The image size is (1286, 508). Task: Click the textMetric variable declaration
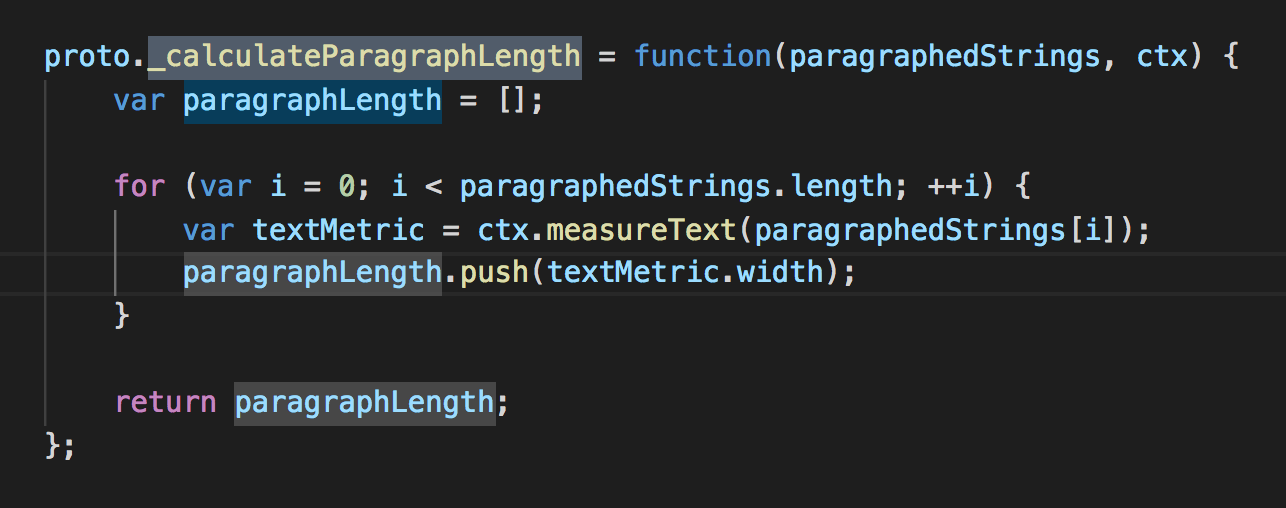[338, 230]
